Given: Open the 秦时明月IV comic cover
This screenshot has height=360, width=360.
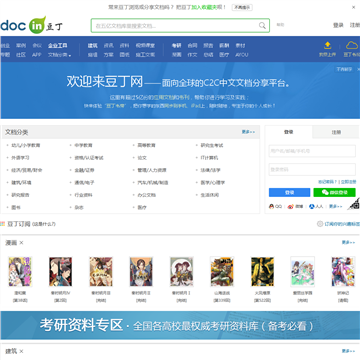Looking at the screenshot, I should [x=60, y=271].
